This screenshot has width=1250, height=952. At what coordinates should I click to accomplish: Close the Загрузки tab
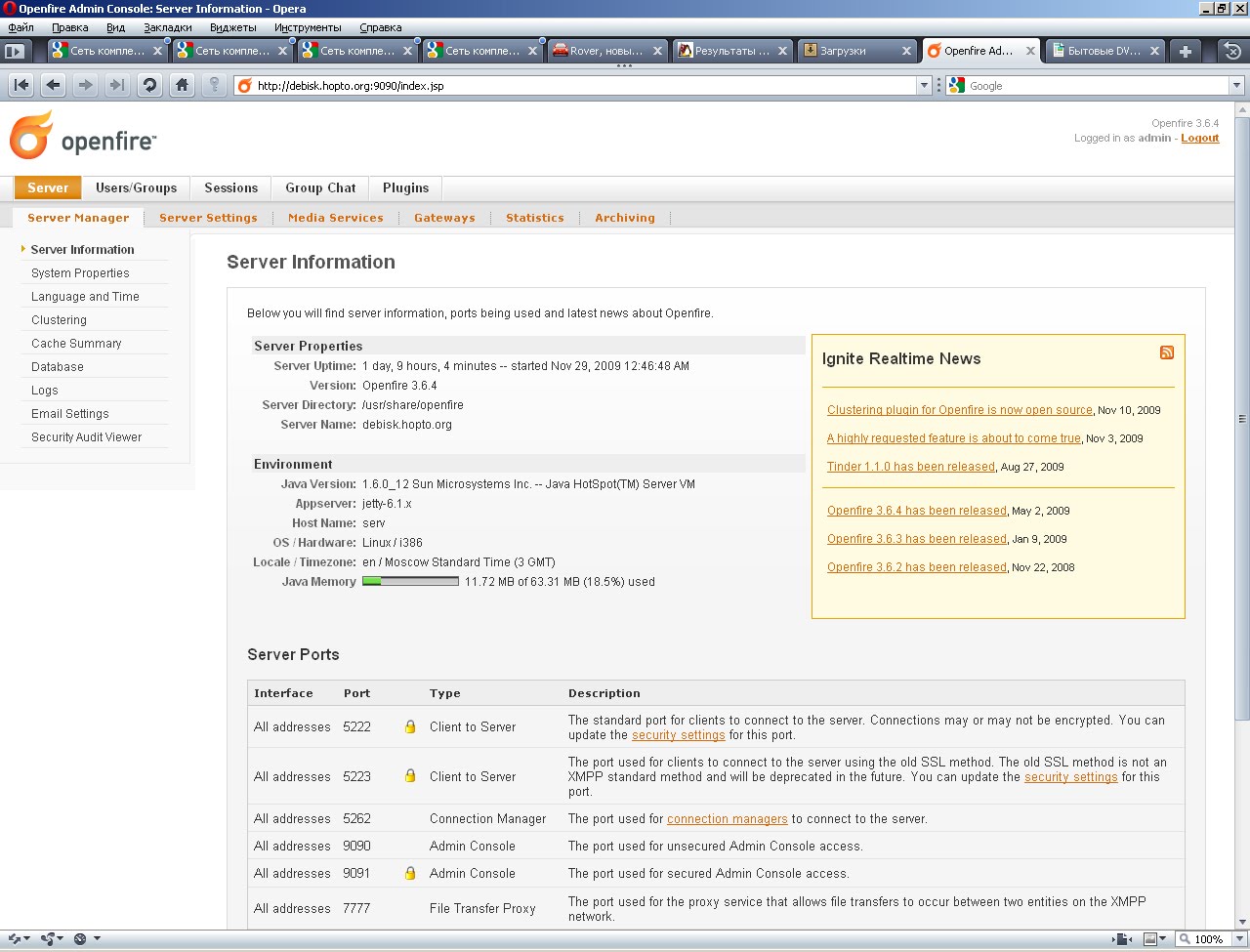pyautogui.click(x=906, y=51)
